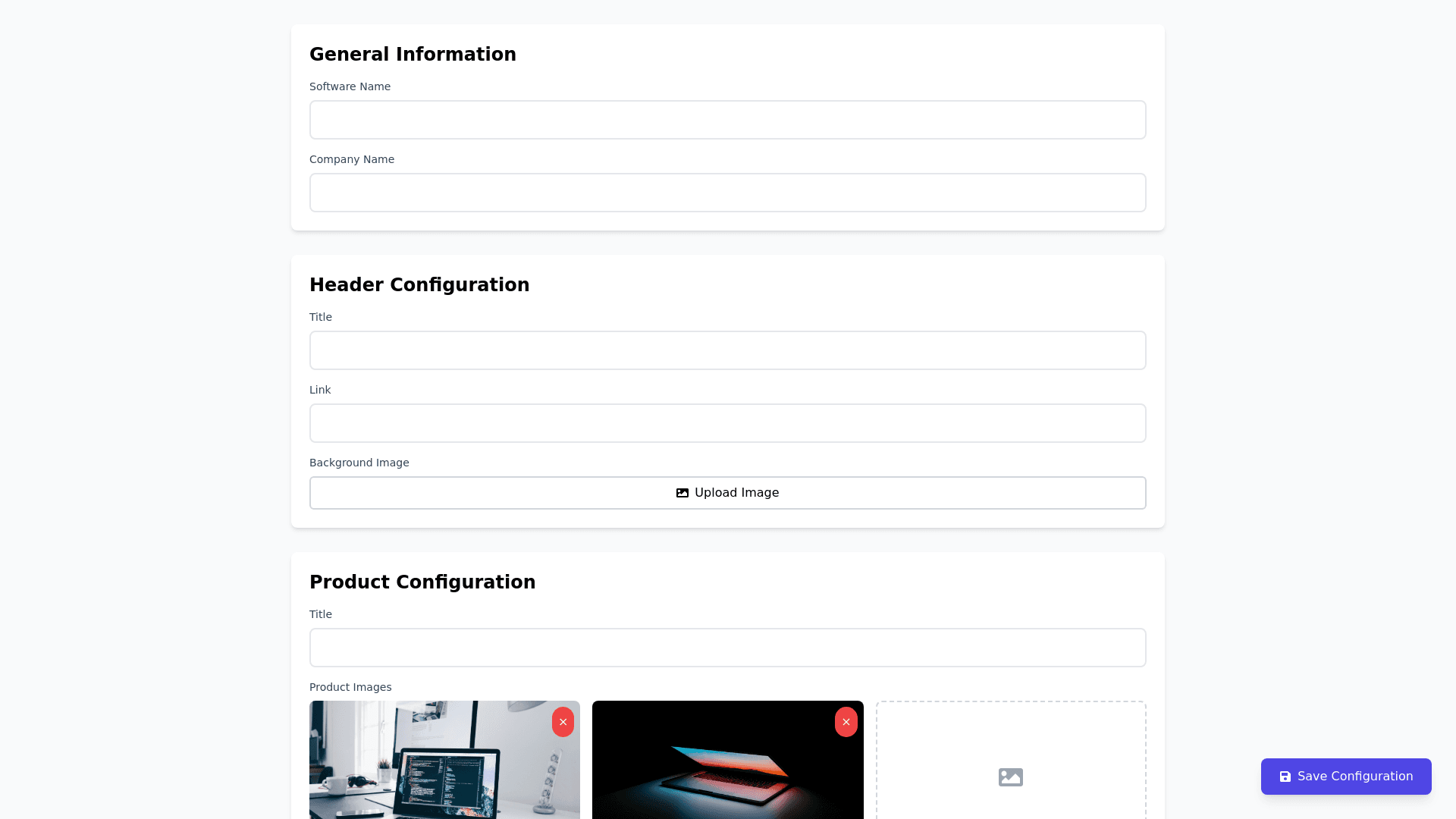Remove the desk laptop product image
The image size is (1456, 819).
pyautogui.click(x=563, y=722)
